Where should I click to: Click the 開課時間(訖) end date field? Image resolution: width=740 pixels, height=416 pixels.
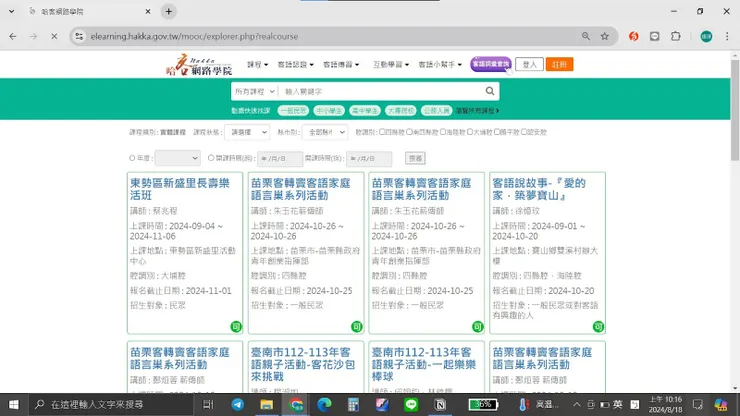369,159
